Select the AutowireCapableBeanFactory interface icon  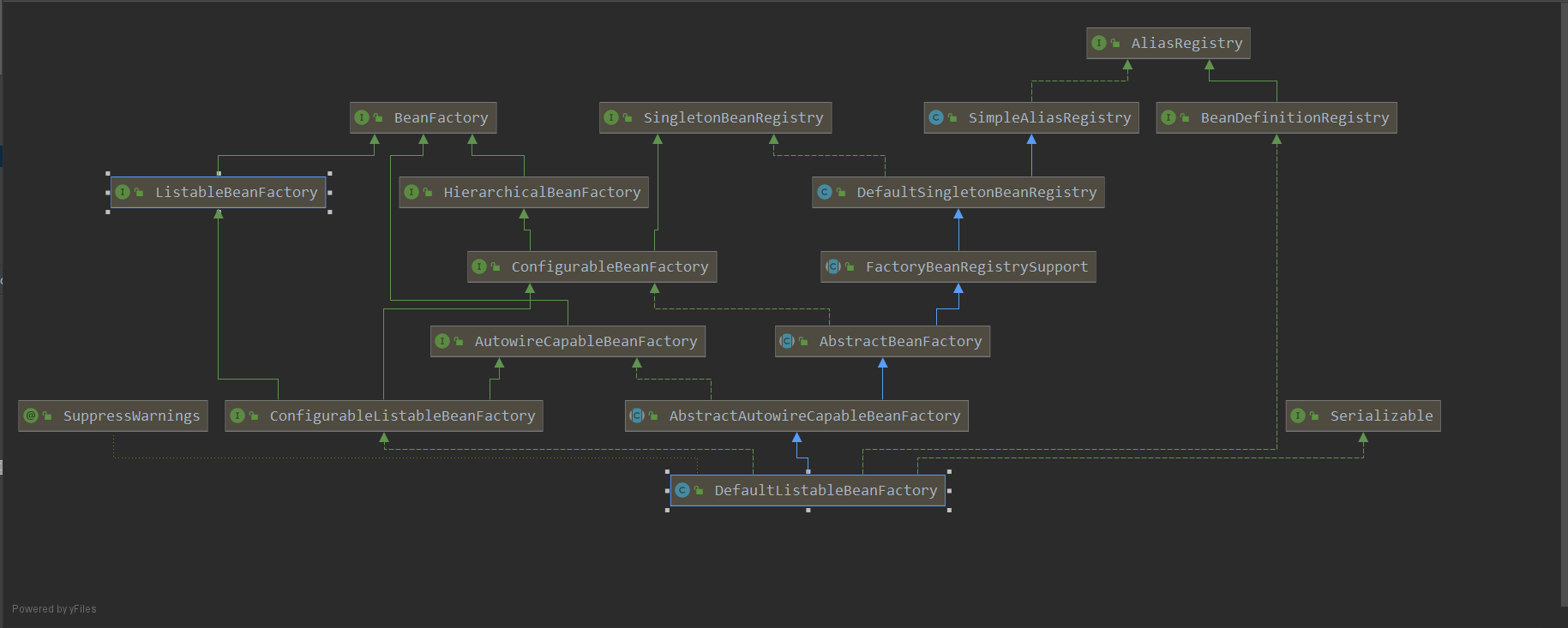442,341
